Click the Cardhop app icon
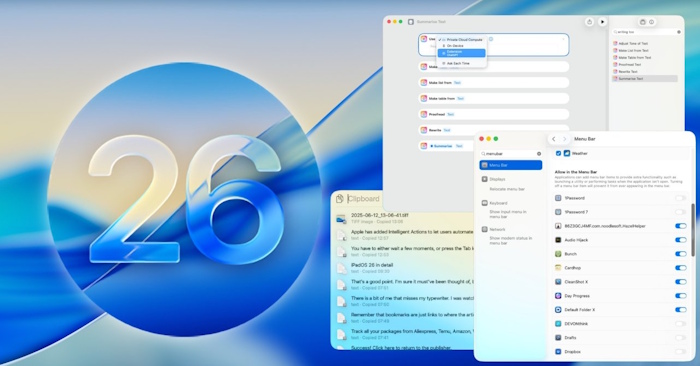 pyautogui.click(x=558, y=268)
